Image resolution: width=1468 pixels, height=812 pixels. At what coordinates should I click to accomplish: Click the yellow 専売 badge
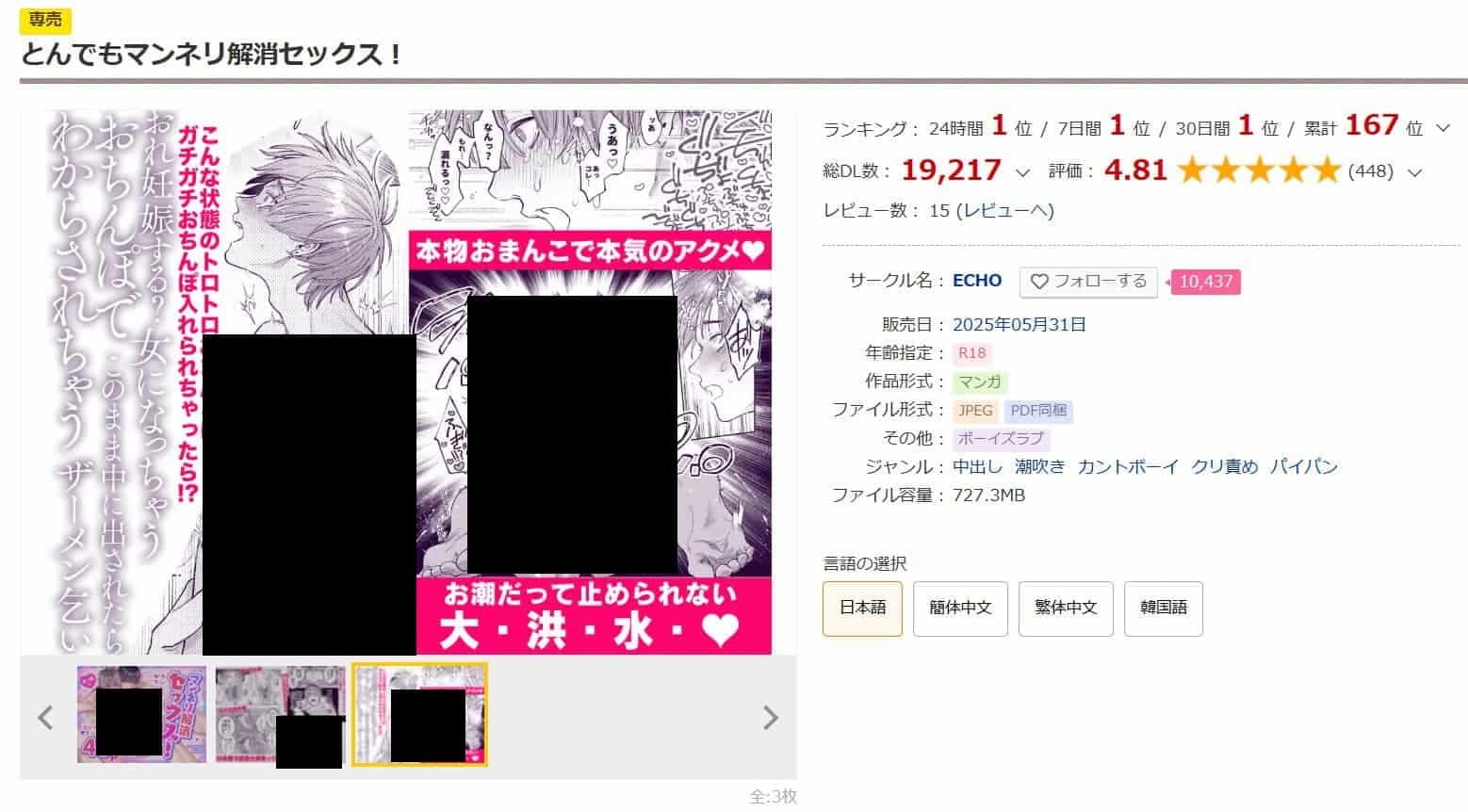(45, 19)
